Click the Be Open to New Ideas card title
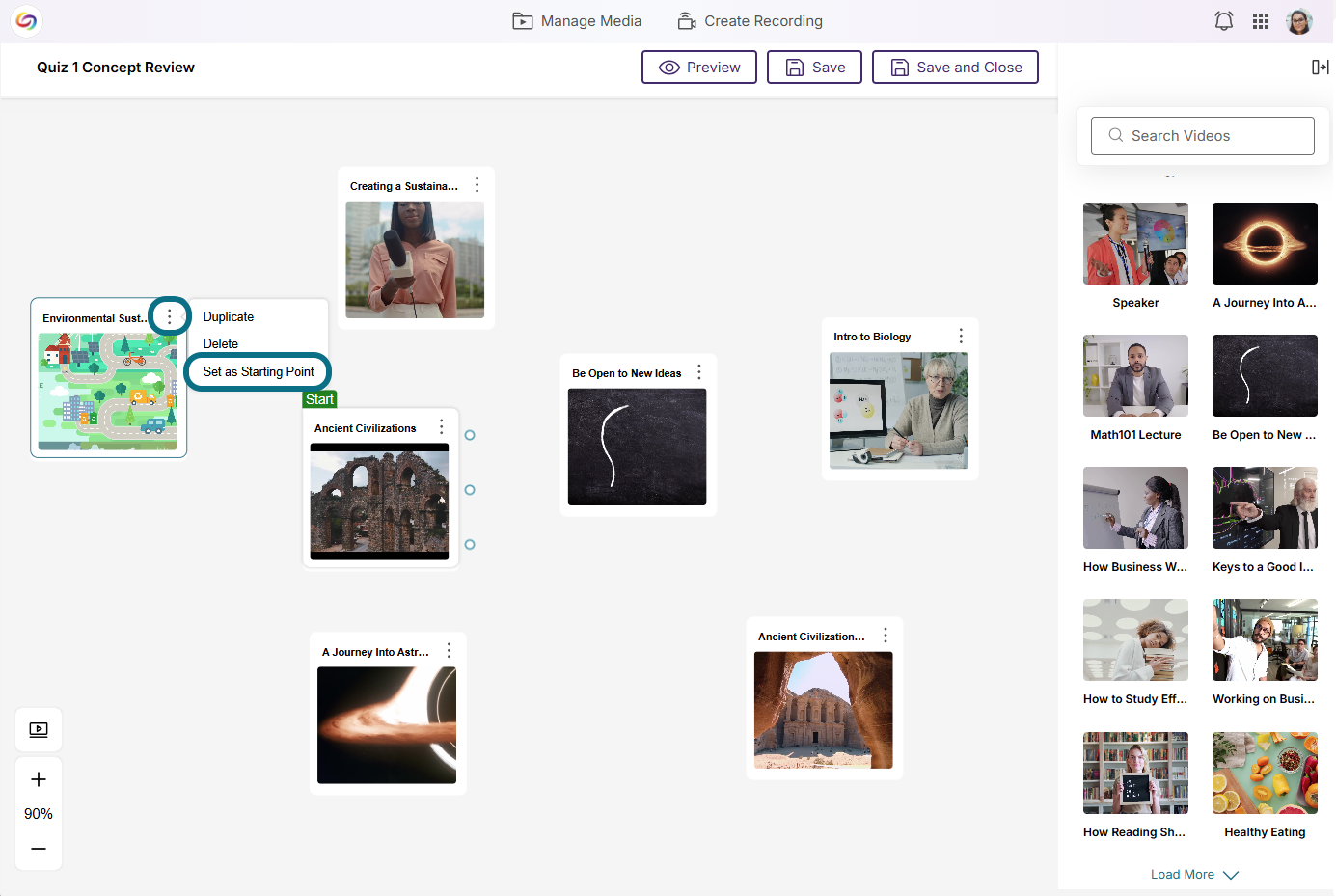The width and height of the screenshot is (1336, 896). click(627, 373)
